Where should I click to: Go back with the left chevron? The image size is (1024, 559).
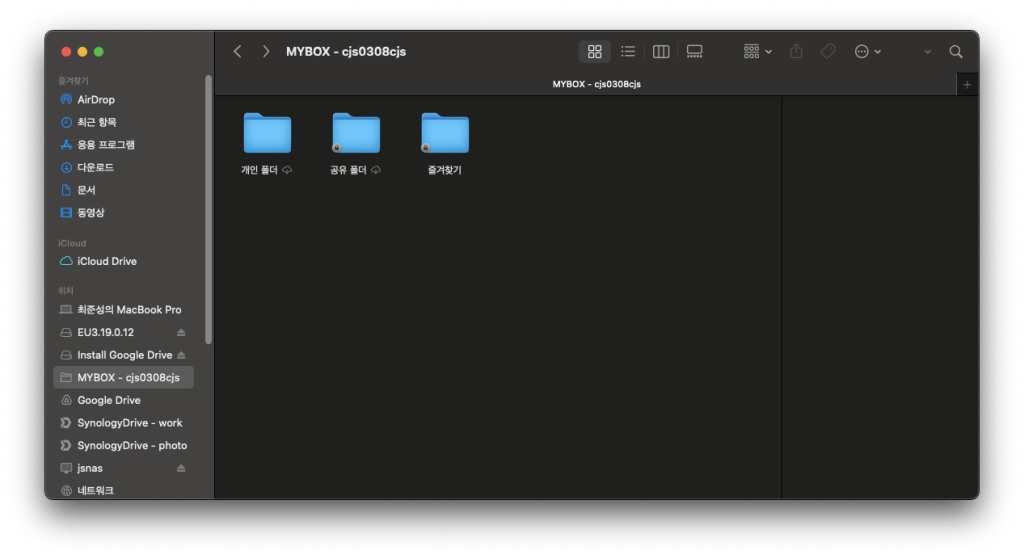[237, 51]
